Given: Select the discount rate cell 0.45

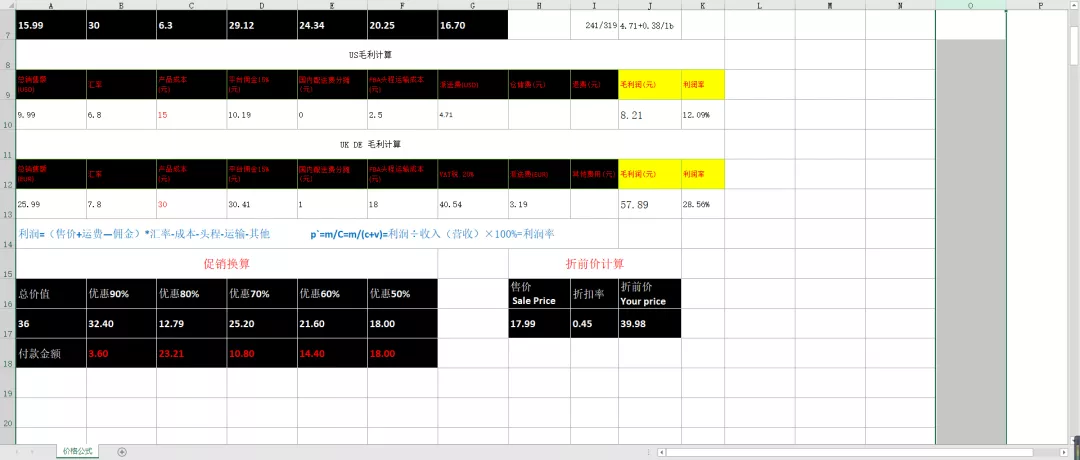Looking at the screenshot, I should 594,324.
